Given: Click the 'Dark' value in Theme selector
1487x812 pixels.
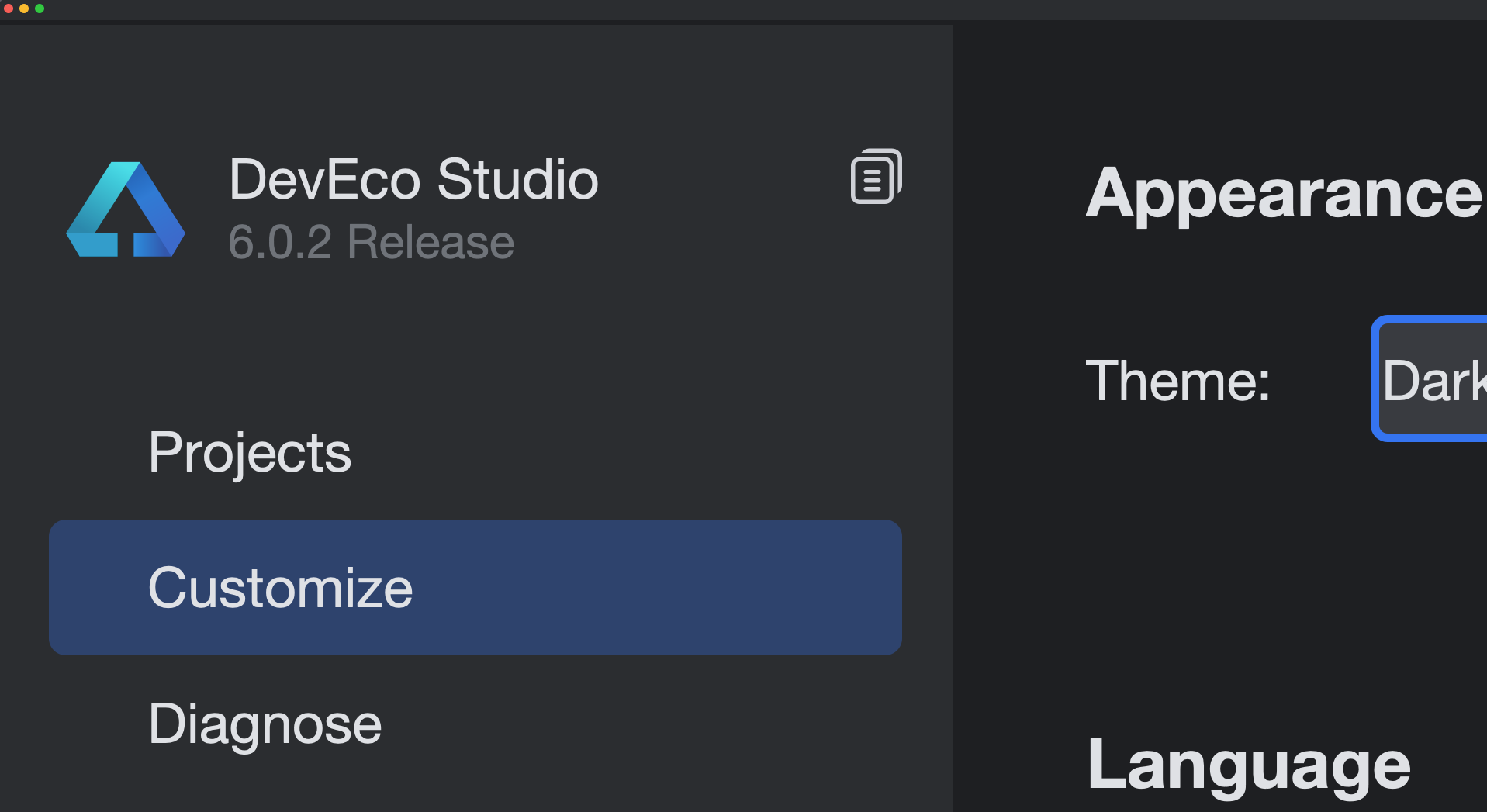Looking at the screenshot, I should (x=1432, y=381).
